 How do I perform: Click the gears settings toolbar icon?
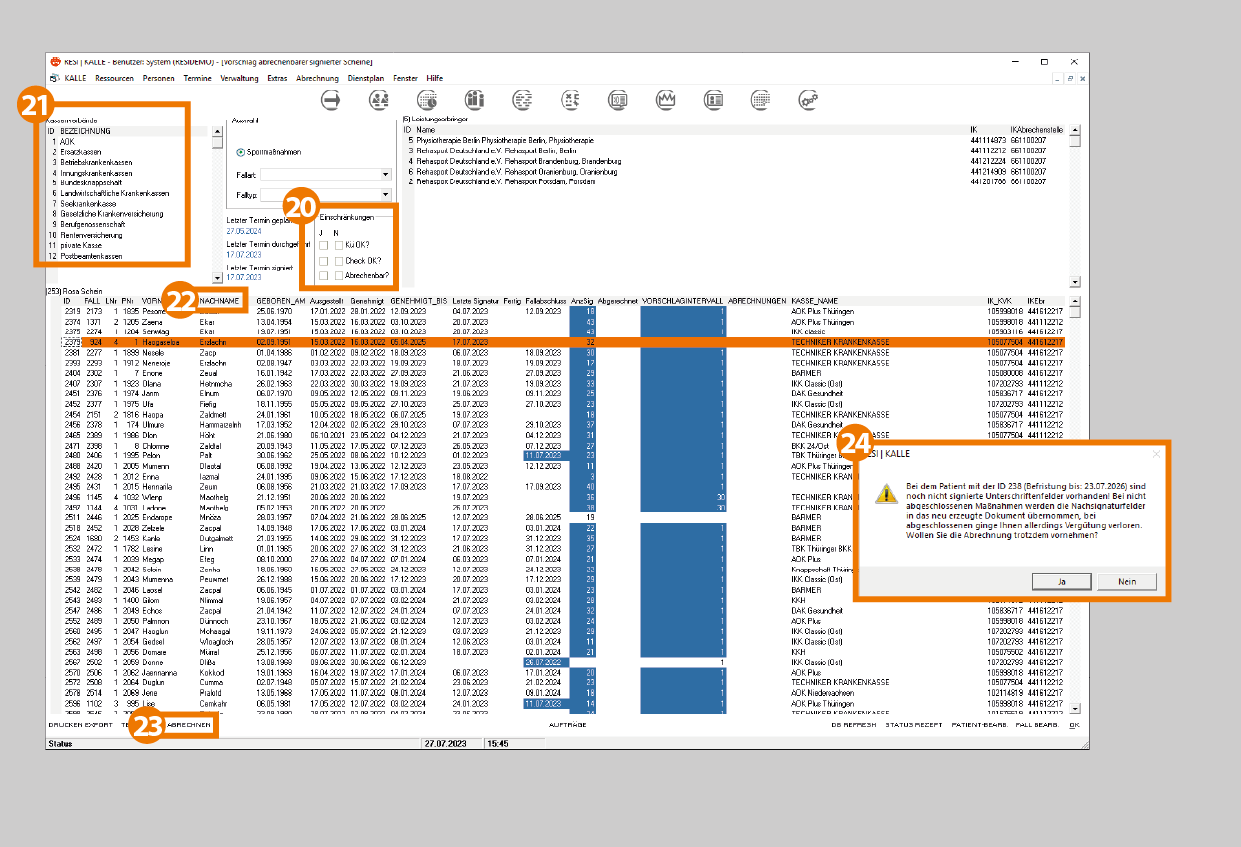[x=808, y=100]
